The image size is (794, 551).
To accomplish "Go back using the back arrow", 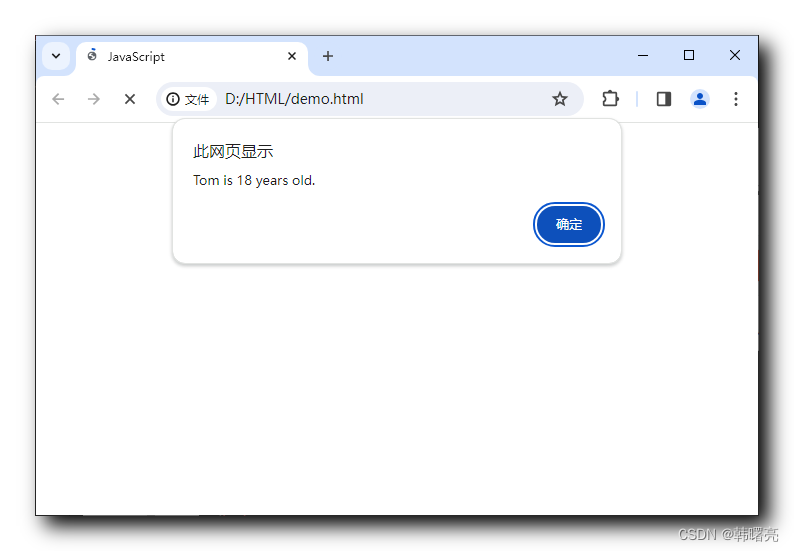I will point(58,99).
